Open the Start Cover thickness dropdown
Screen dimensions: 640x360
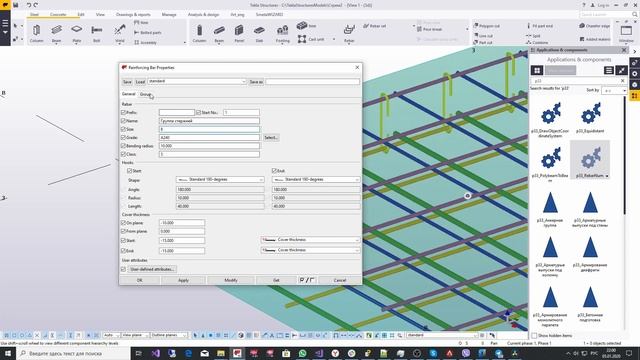[x=310, y=240]
